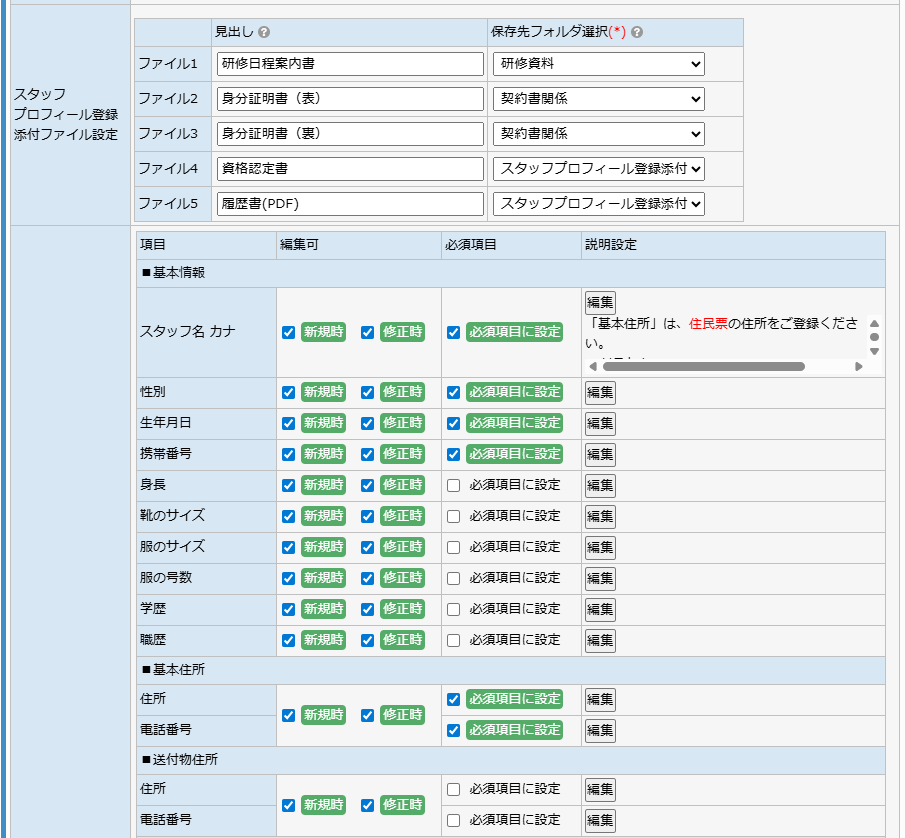This screenshot has width=905, height=838.
Task: Check 必須項目に設定 for 送付物住所 住所
Action: tap(454, 790)
